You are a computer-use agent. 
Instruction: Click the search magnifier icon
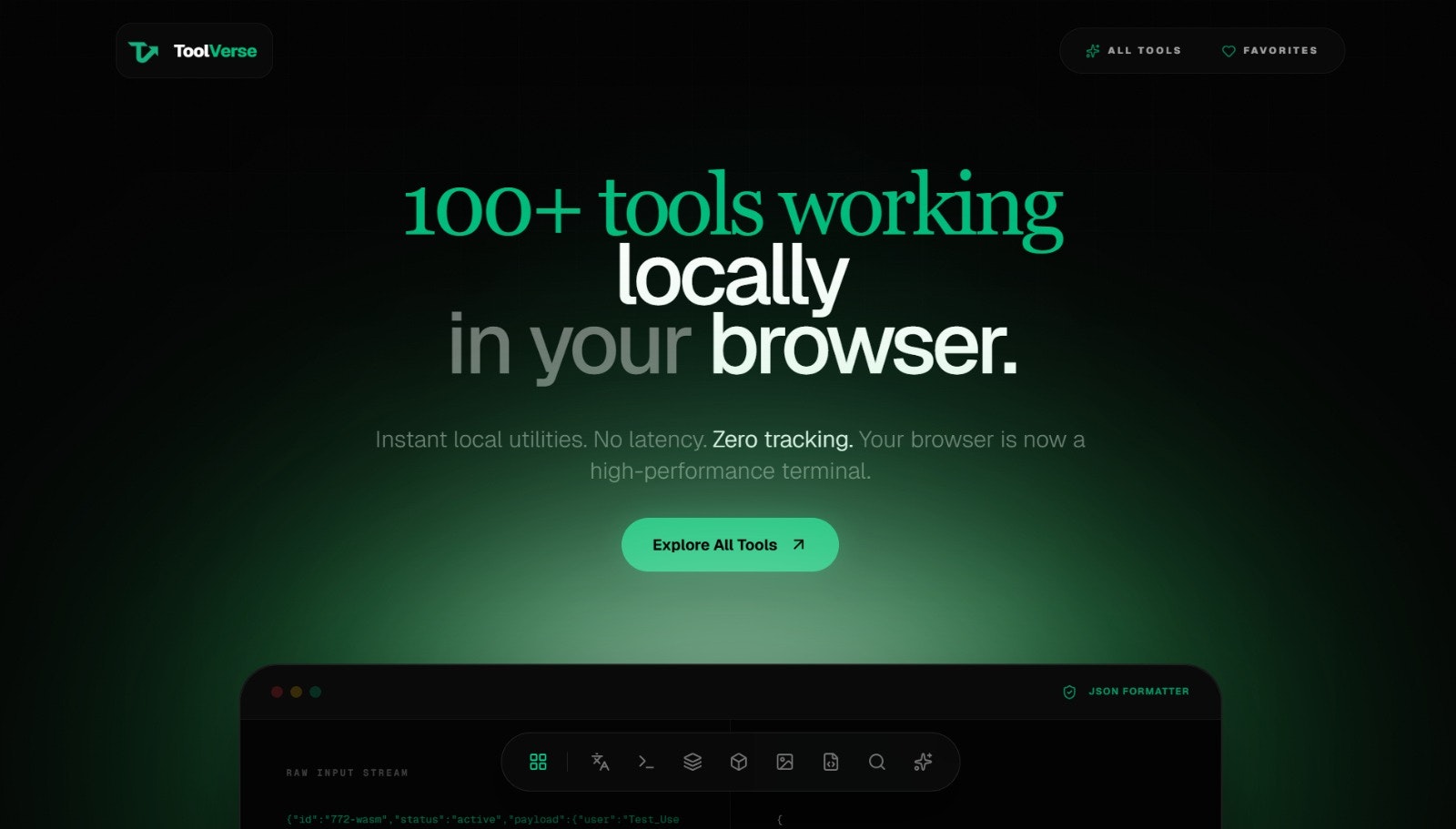[x=877, y=762]
